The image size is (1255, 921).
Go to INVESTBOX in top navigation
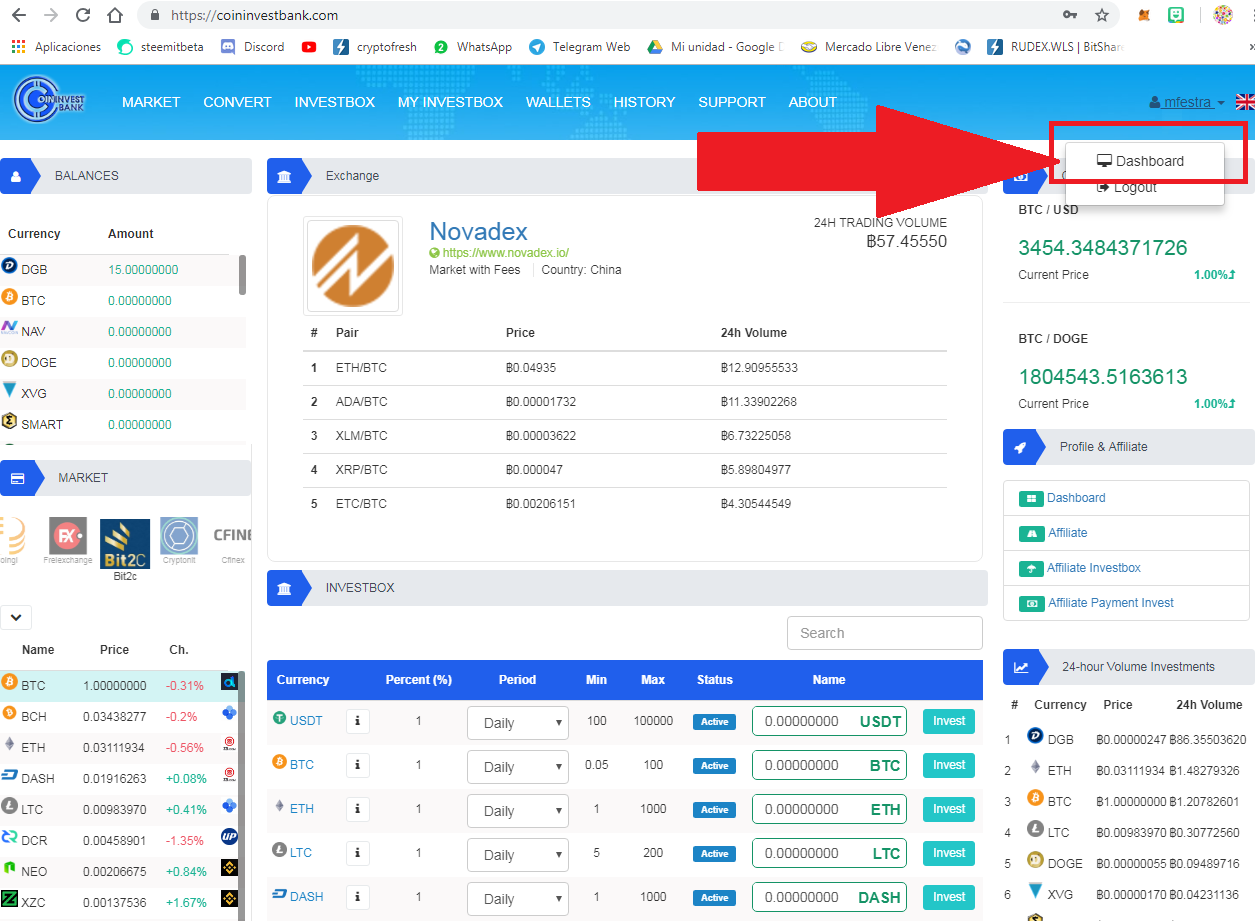(x=334, y=102)
